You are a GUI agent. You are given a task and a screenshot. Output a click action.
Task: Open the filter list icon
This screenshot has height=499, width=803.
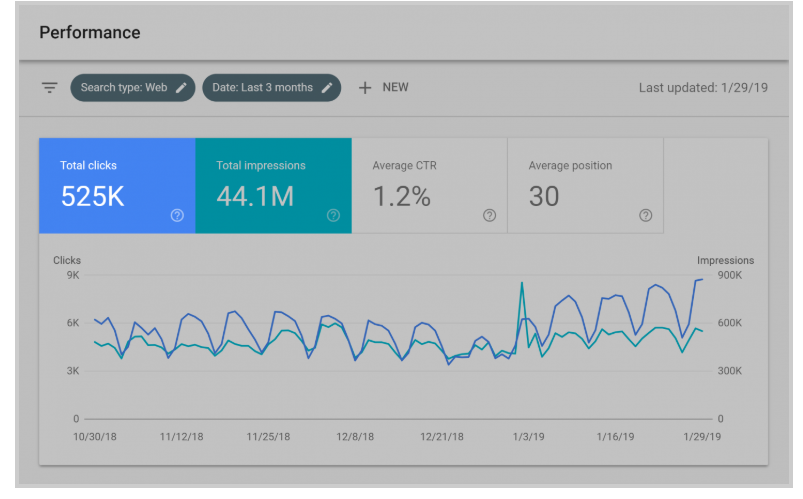click(x=50, y=88)
